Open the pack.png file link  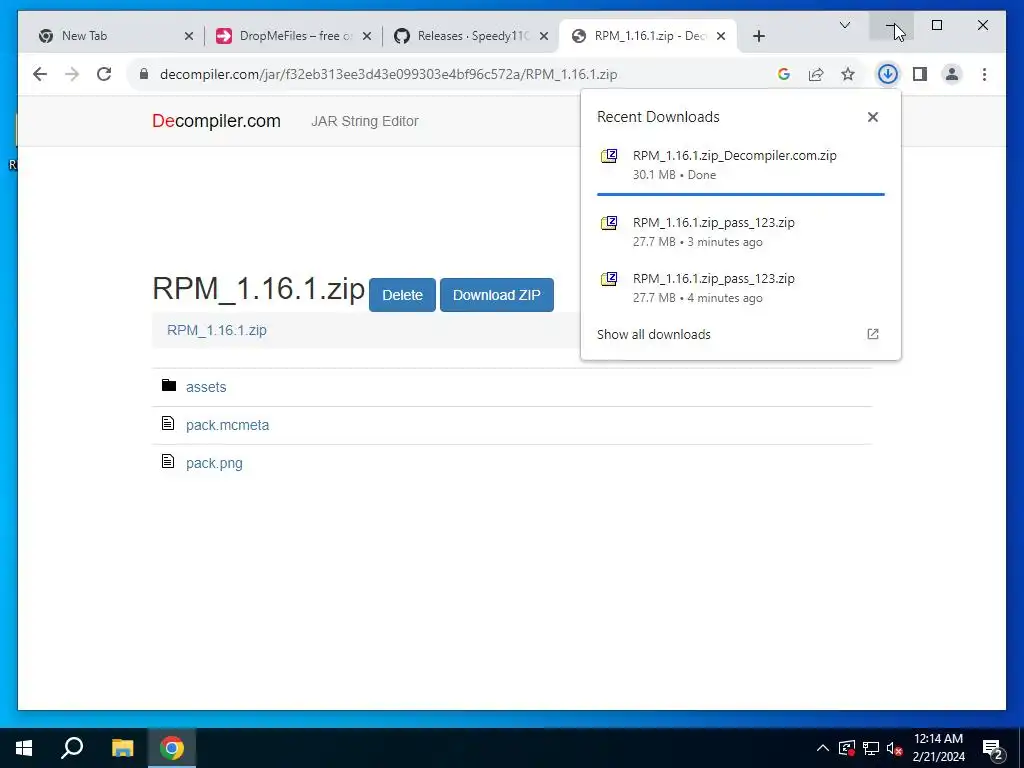tap(214, 463)
